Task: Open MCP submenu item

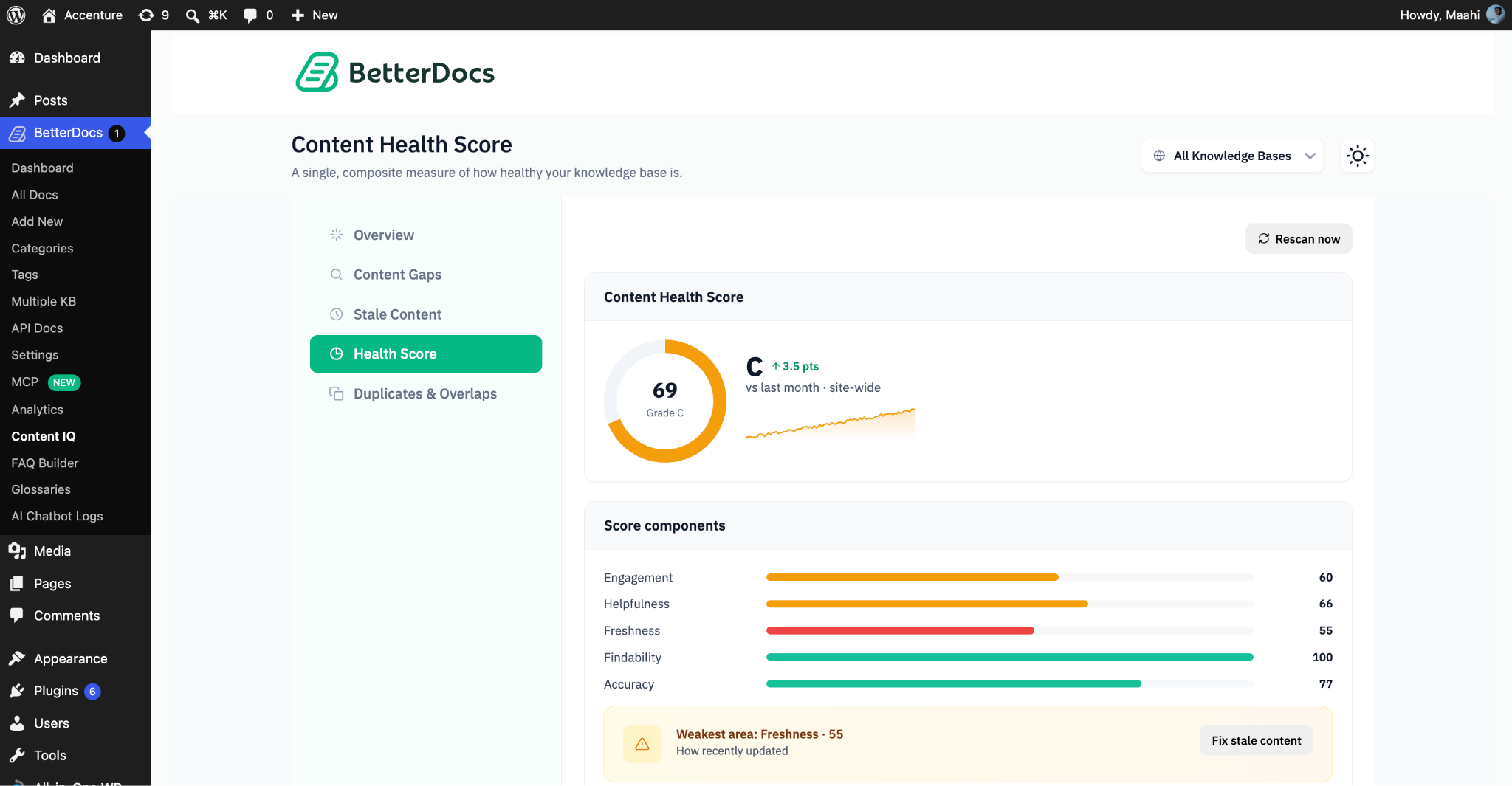Action: click(24, 382)
